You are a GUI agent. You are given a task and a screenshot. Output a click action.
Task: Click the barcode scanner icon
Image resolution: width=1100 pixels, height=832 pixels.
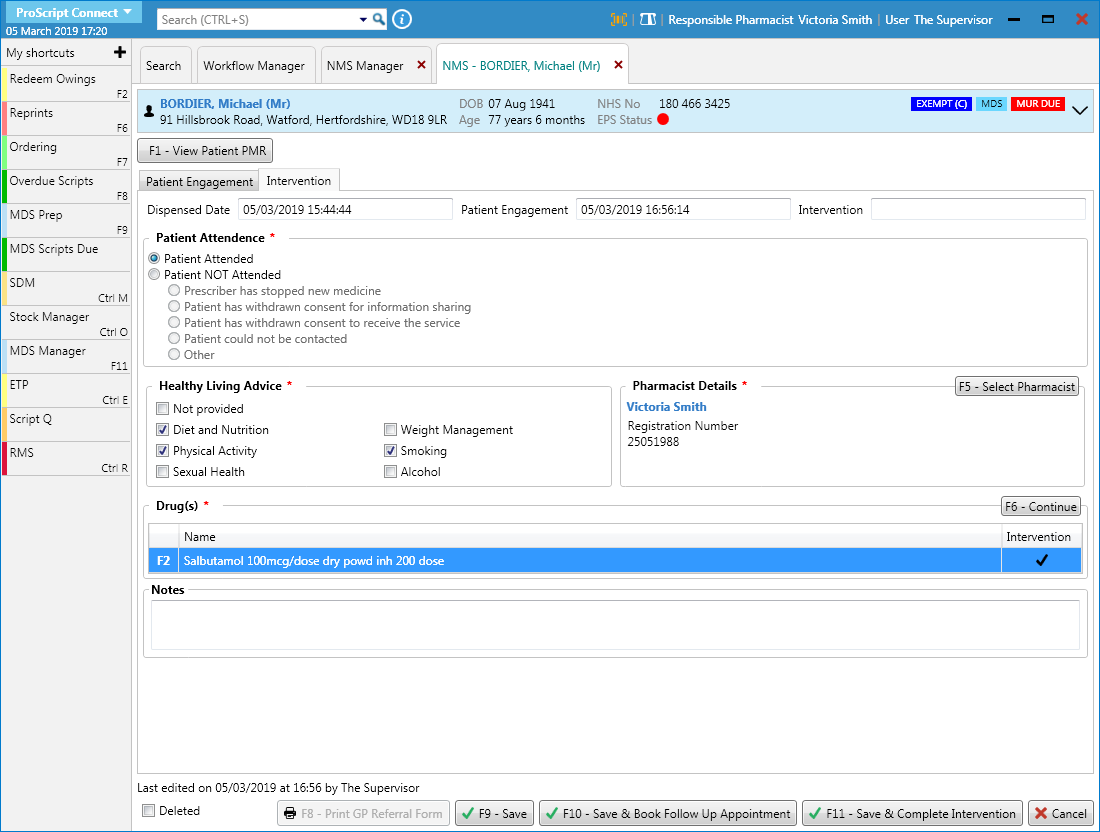[619, 20]
